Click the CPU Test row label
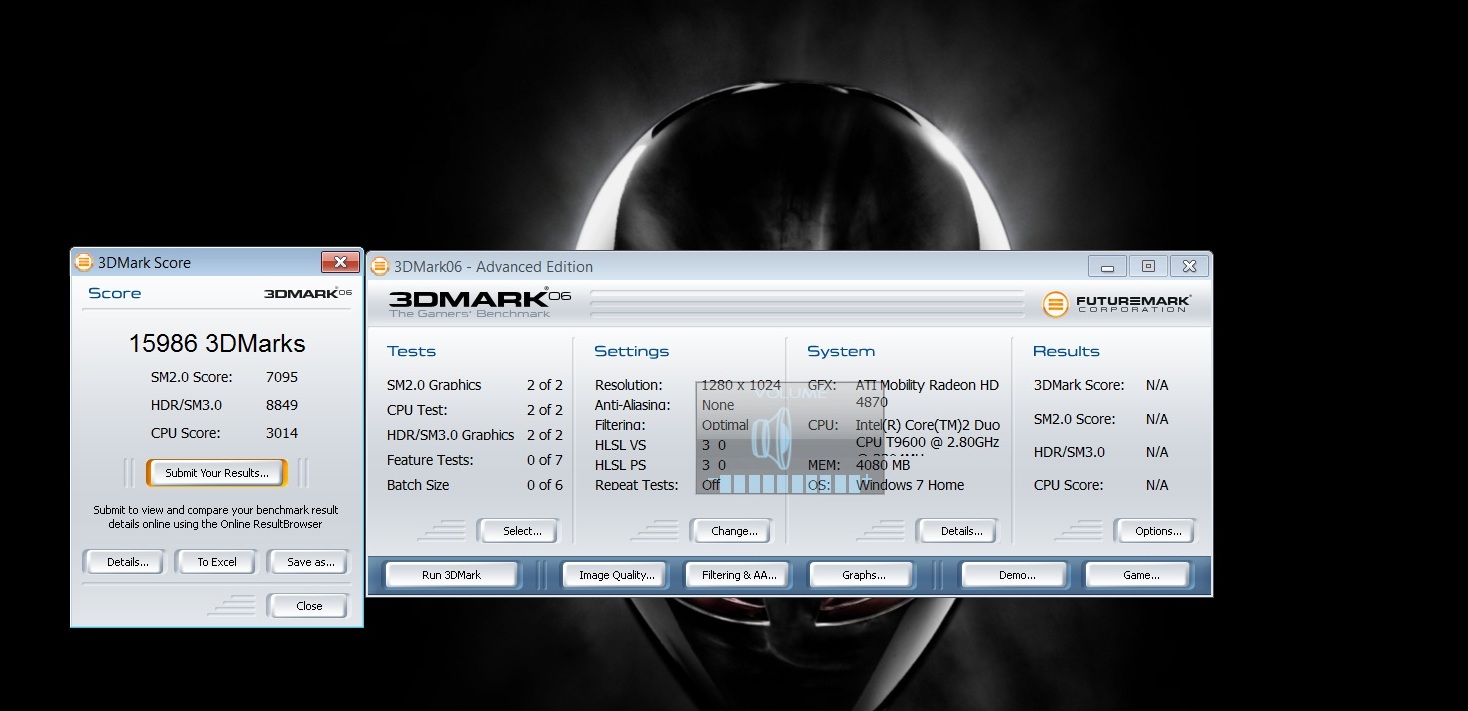This screenshot has height=711, width=1468. tap(417, 410)
